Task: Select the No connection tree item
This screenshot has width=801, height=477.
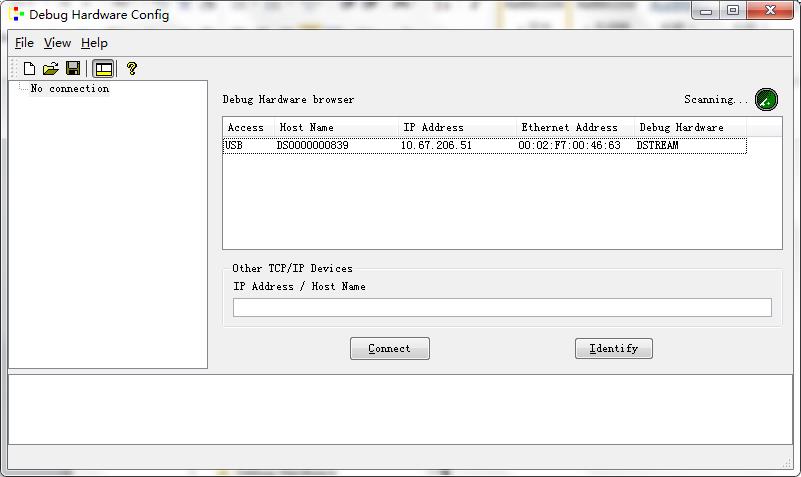Action: pyautogui.click(x=69, y=88)
